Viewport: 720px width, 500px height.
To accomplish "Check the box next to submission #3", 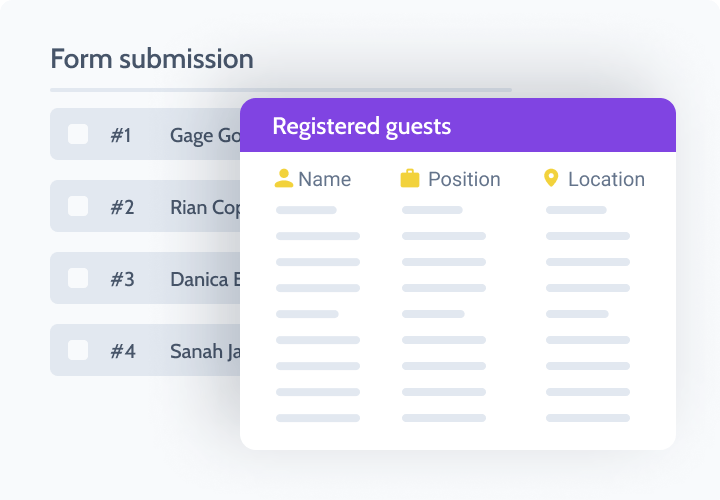I will (x=78, y=279).
